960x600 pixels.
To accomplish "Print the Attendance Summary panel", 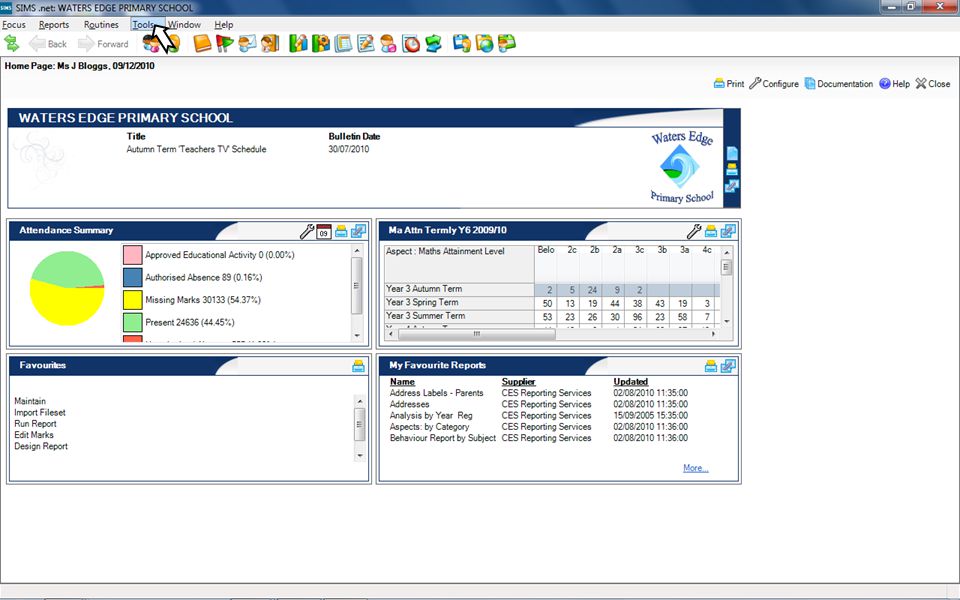I will [341, 231].
